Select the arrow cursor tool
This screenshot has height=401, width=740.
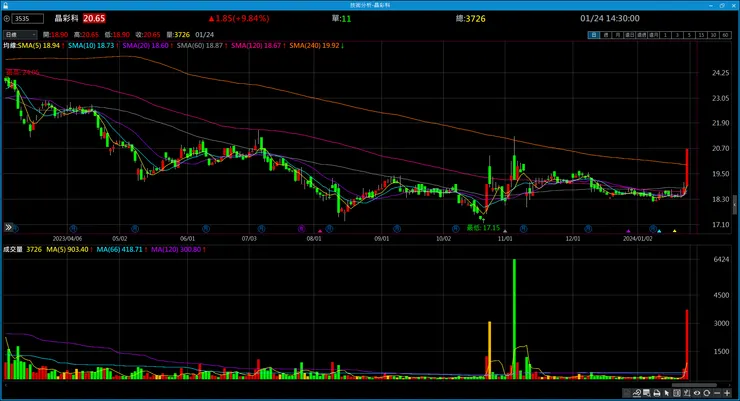tap(667, 393)
